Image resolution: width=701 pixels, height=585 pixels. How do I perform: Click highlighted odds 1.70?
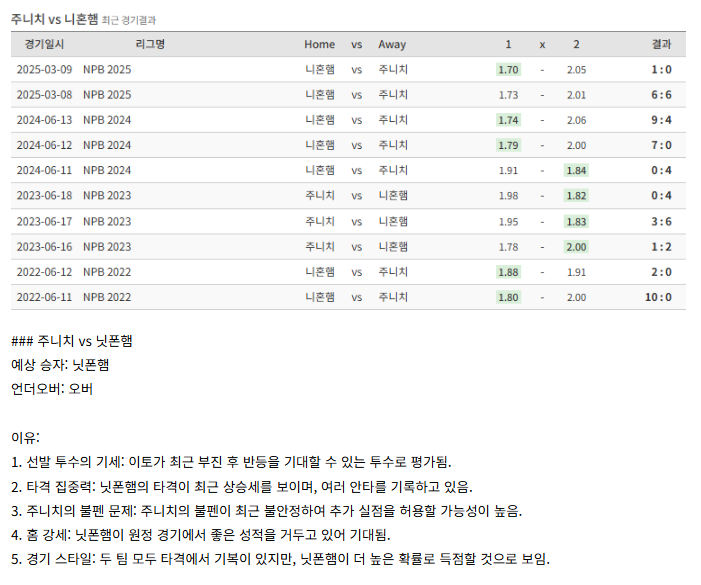508,70
